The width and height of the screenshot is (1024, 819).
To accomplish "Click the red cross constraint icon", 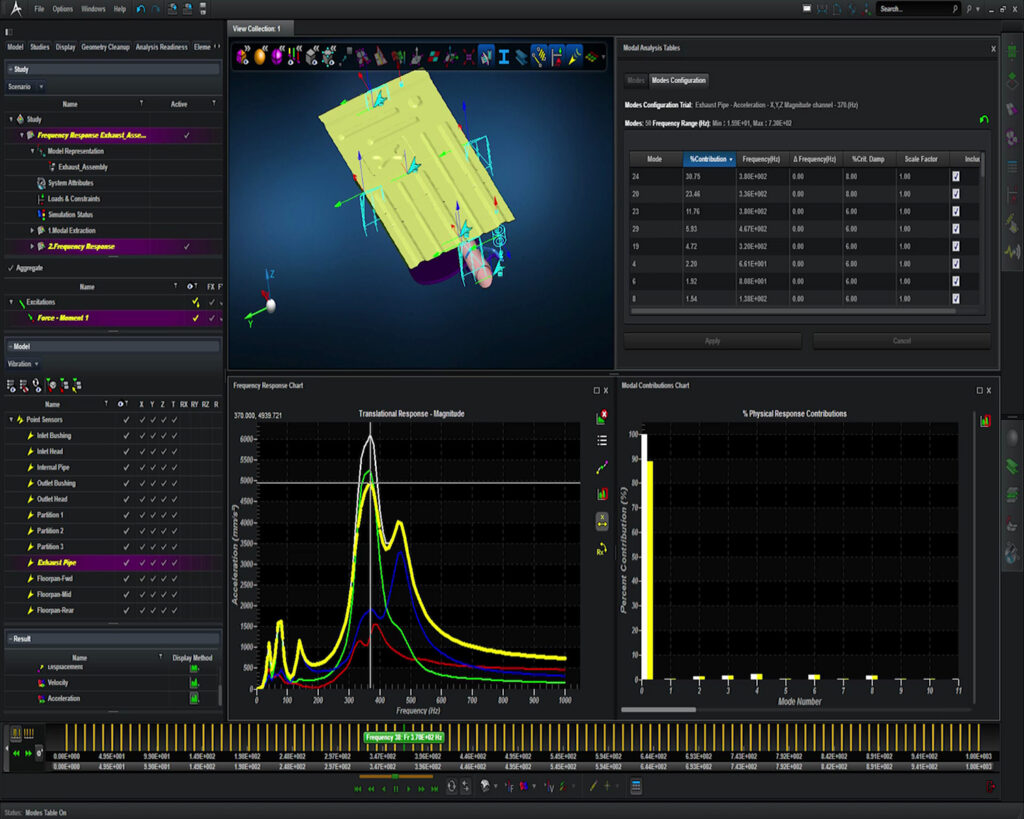I will pyautogui.click(x=468, y=57).
